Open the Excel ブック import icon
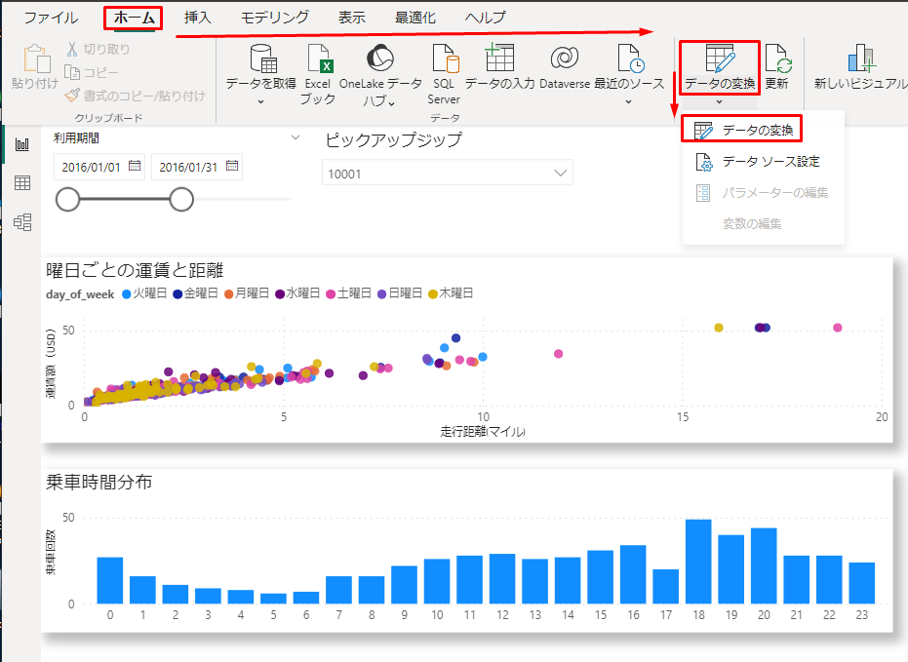 (318, 58)
